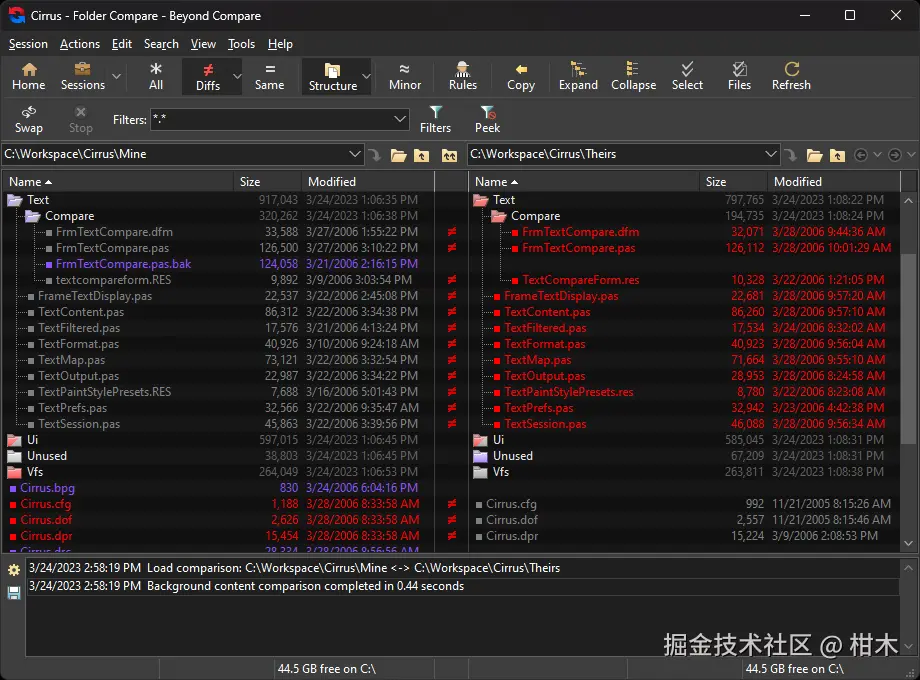920x680 pixels.
Task: Click the set-base-folders icon in center
Action: (449, 155)
